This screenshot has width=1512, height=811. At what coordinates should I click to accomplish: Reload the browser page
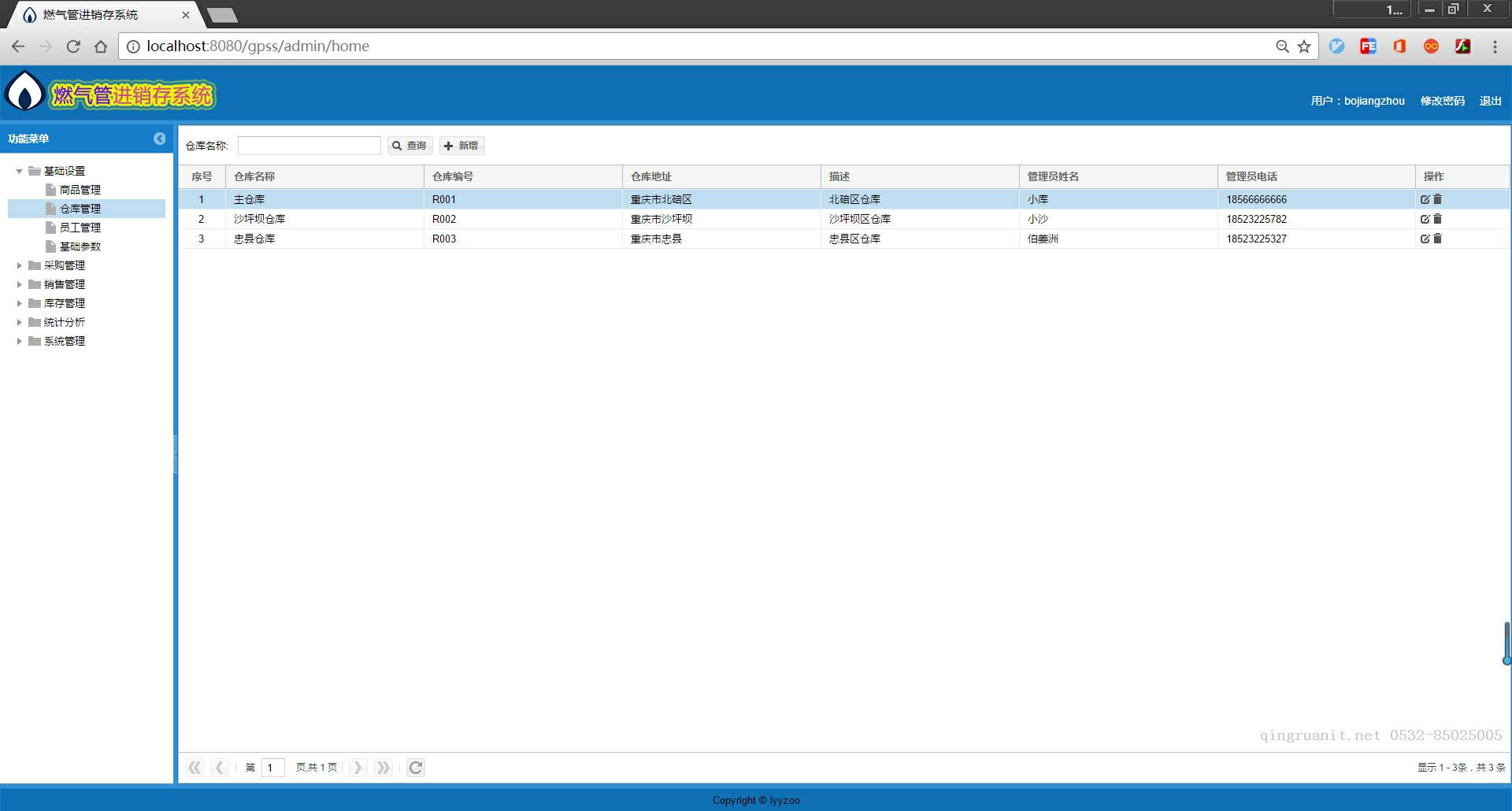tap(73, 46)
